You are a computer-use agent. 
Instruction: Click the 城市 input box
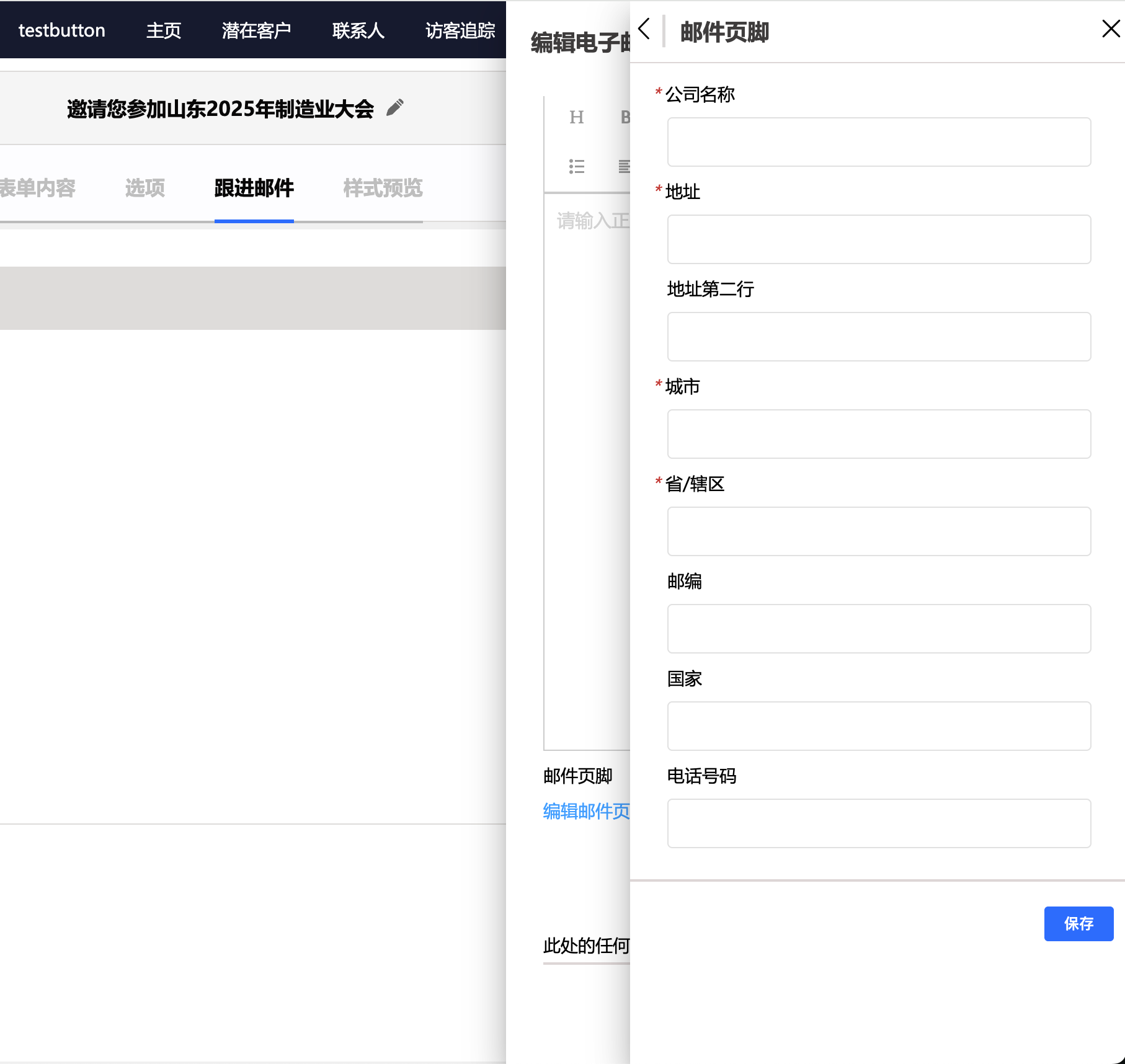coord(878,434)
